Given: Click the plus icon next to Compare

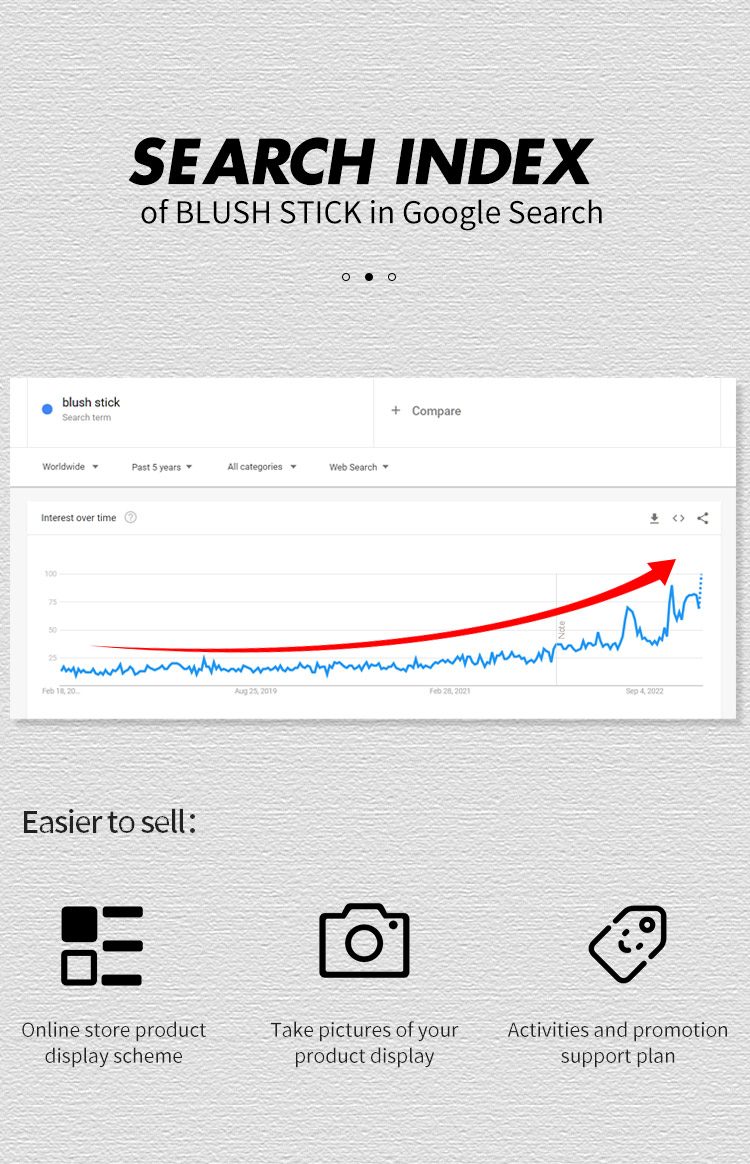Looking at the screenshot, I should pos(396,411).
